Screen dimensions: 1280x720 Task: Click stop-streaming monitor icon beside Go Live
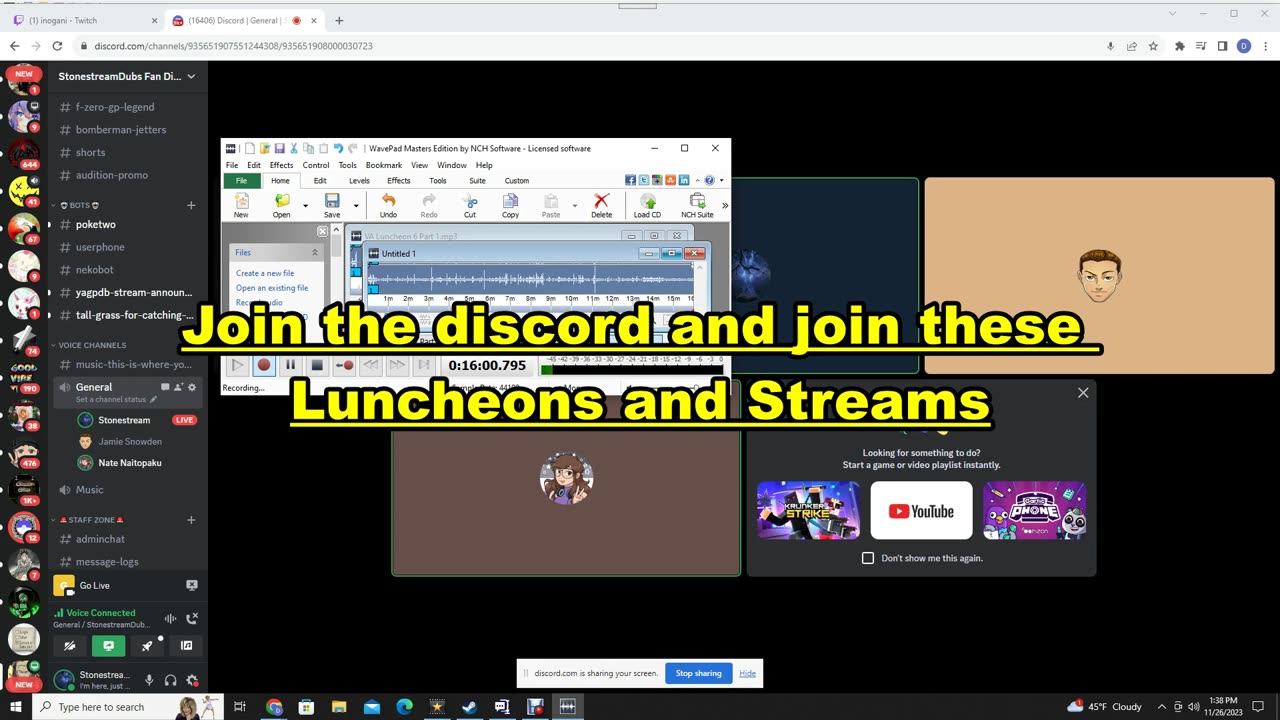[x=192, y=585]
